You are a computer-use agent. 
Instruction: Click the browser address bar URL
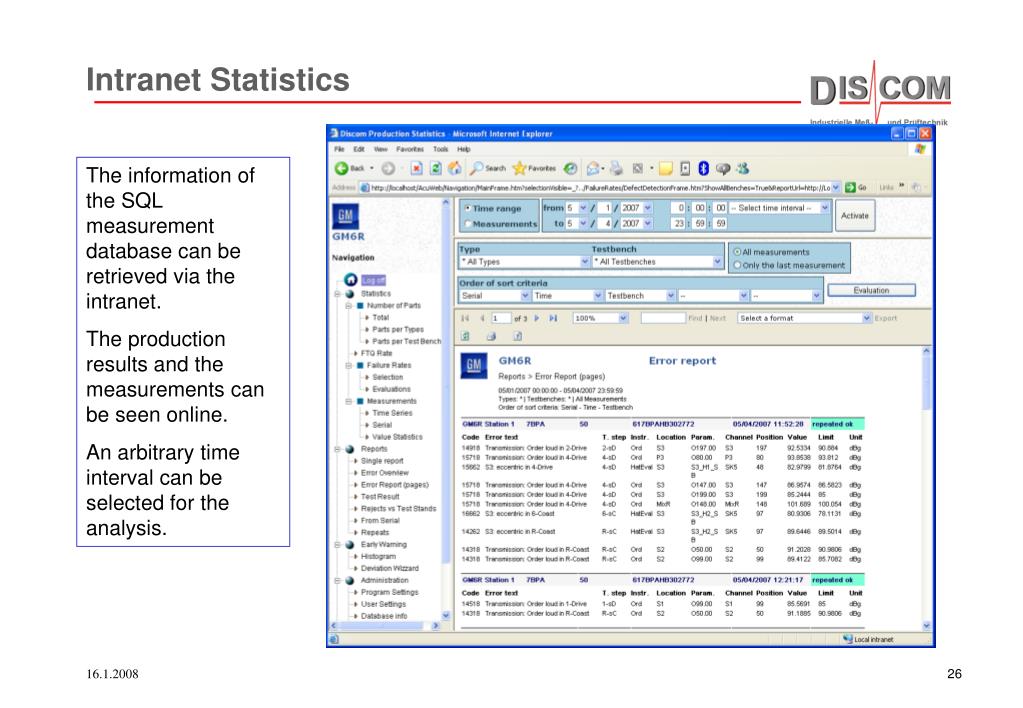click(601, 187)
